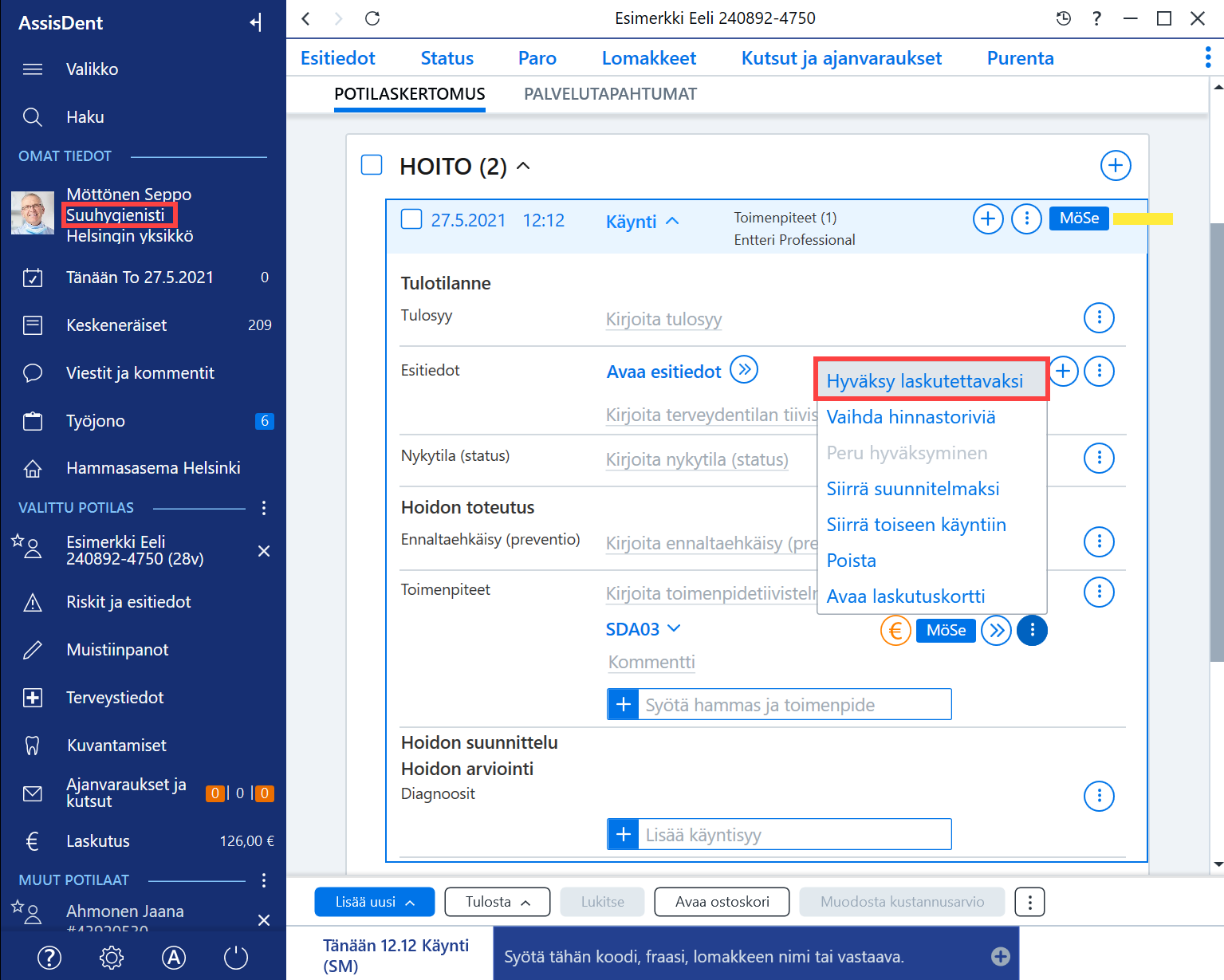Open settings gear at sidebar bottom
Image resolution: width=1224 pixels, height=980 pixels.
coord(112,958)
